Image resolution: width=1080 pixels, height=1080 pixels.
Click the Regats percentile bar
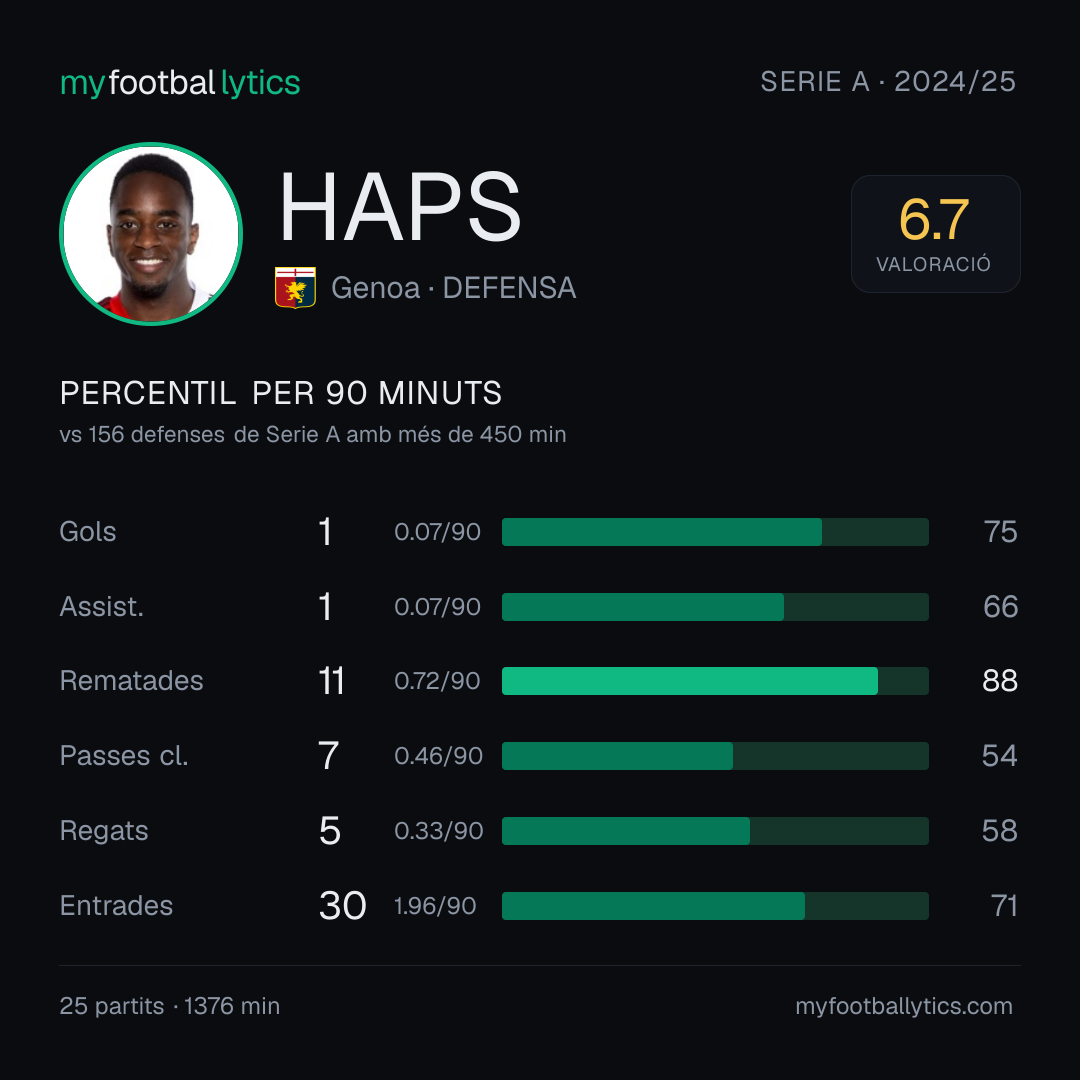(x=715, y=831)
